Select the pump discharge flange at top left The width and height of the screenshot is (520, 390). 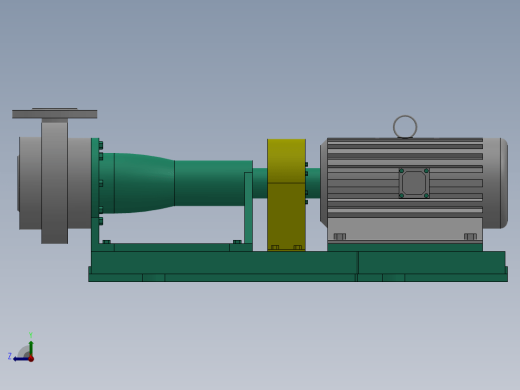click(55, 114)
